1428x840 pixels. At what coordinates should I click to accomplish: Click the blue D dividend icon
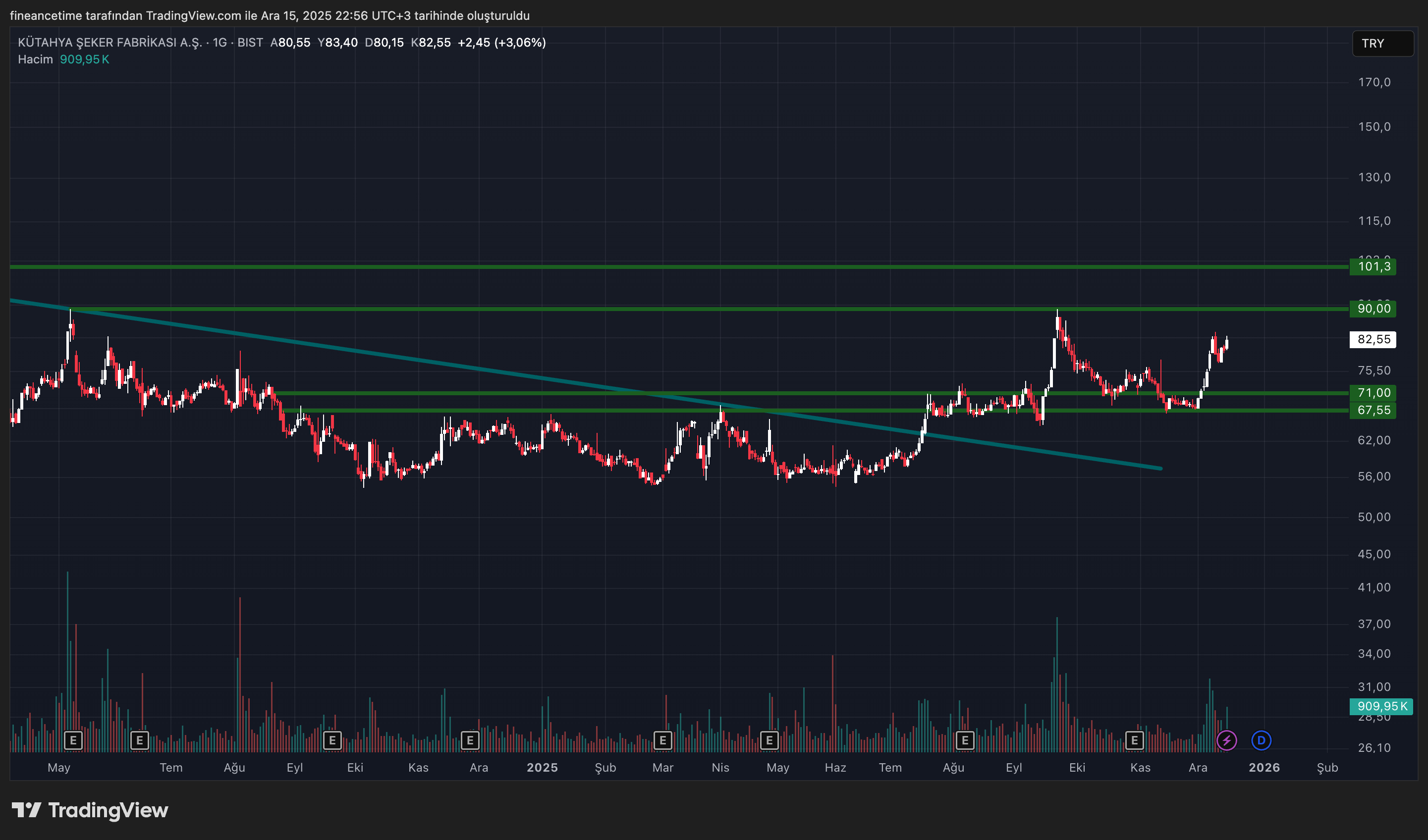(1261, 740)
